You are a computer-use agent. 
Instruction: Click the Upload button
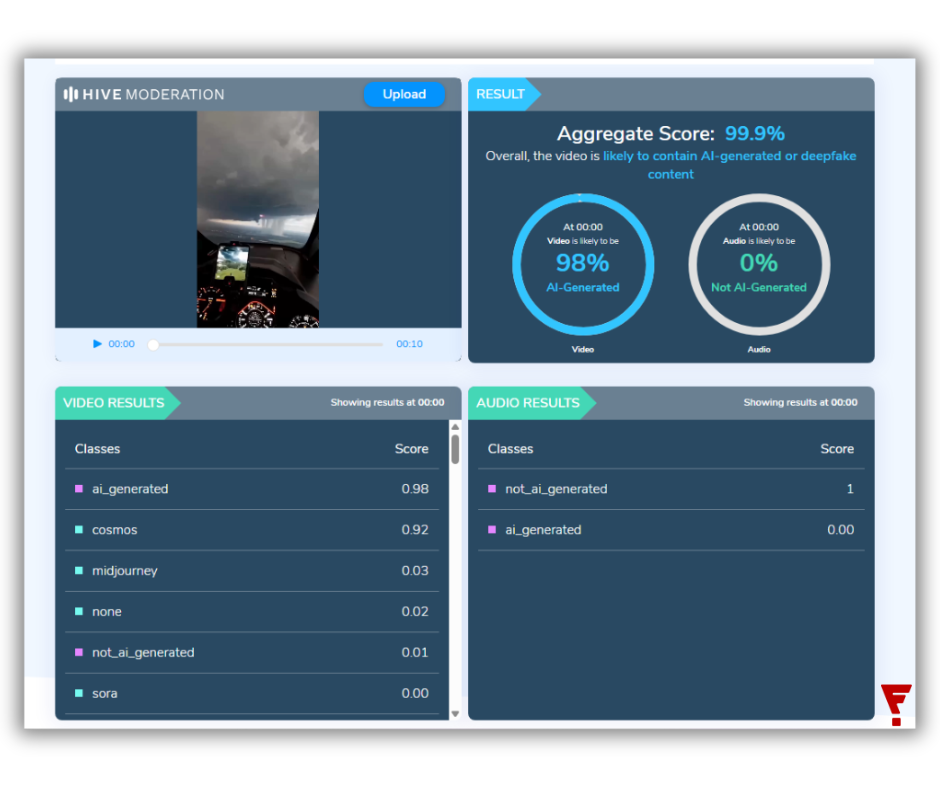pos(404,94)
